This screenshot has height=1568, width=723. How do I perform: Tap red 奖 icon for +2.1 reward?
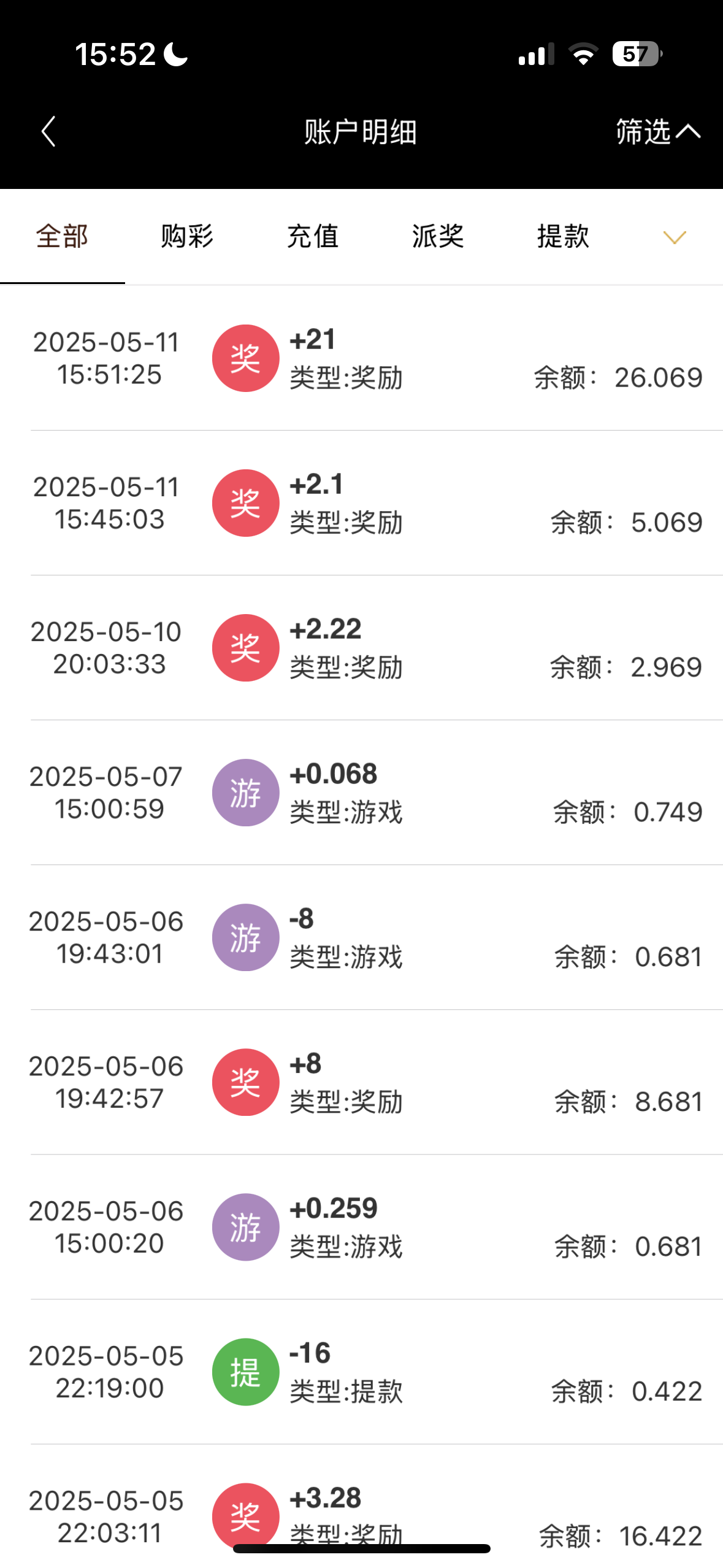pos(245,503)
